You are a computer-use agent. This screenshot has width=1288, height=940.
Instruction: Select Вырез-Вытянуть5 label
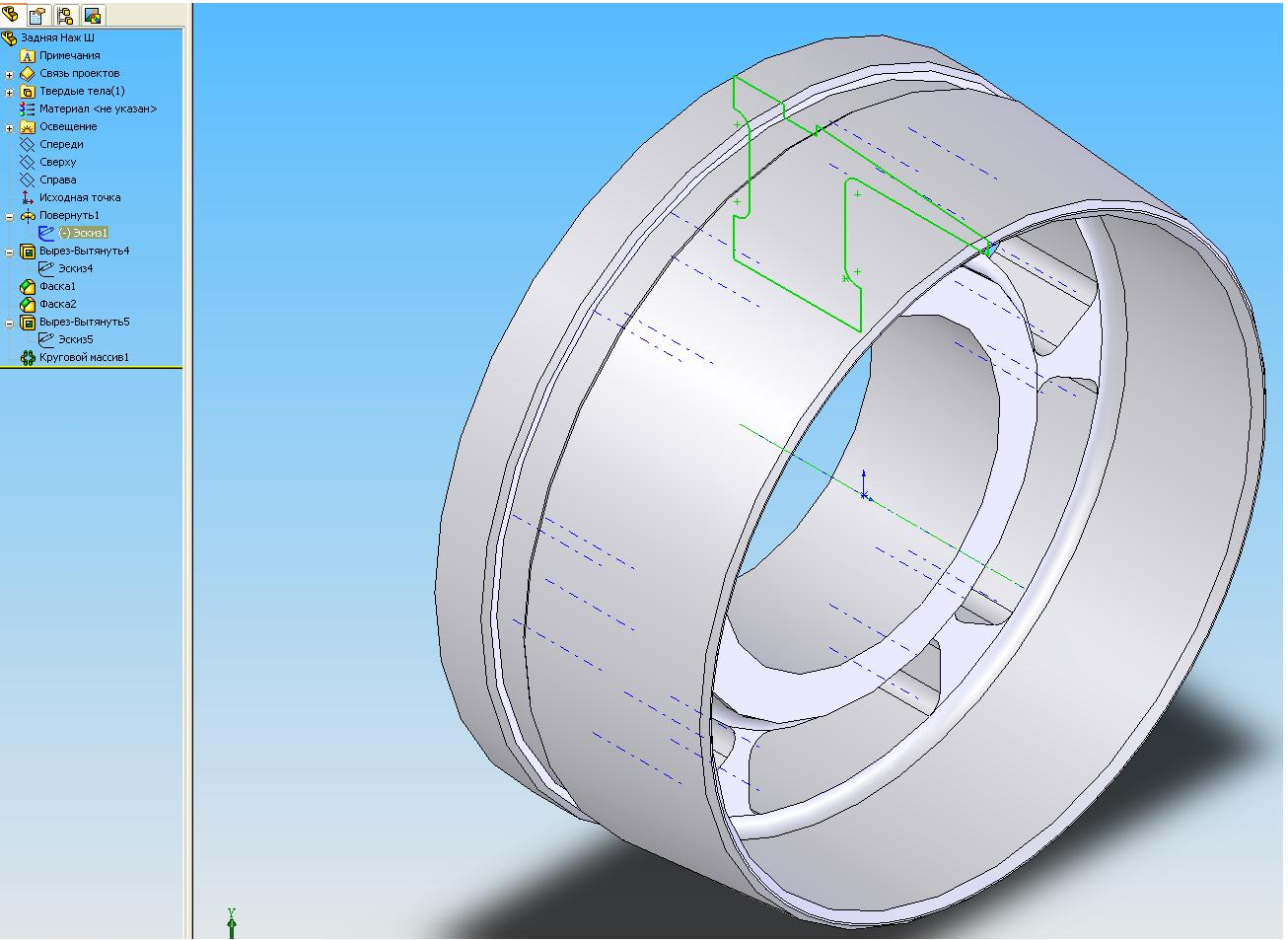pyautogui.click(x=85, y=322)
